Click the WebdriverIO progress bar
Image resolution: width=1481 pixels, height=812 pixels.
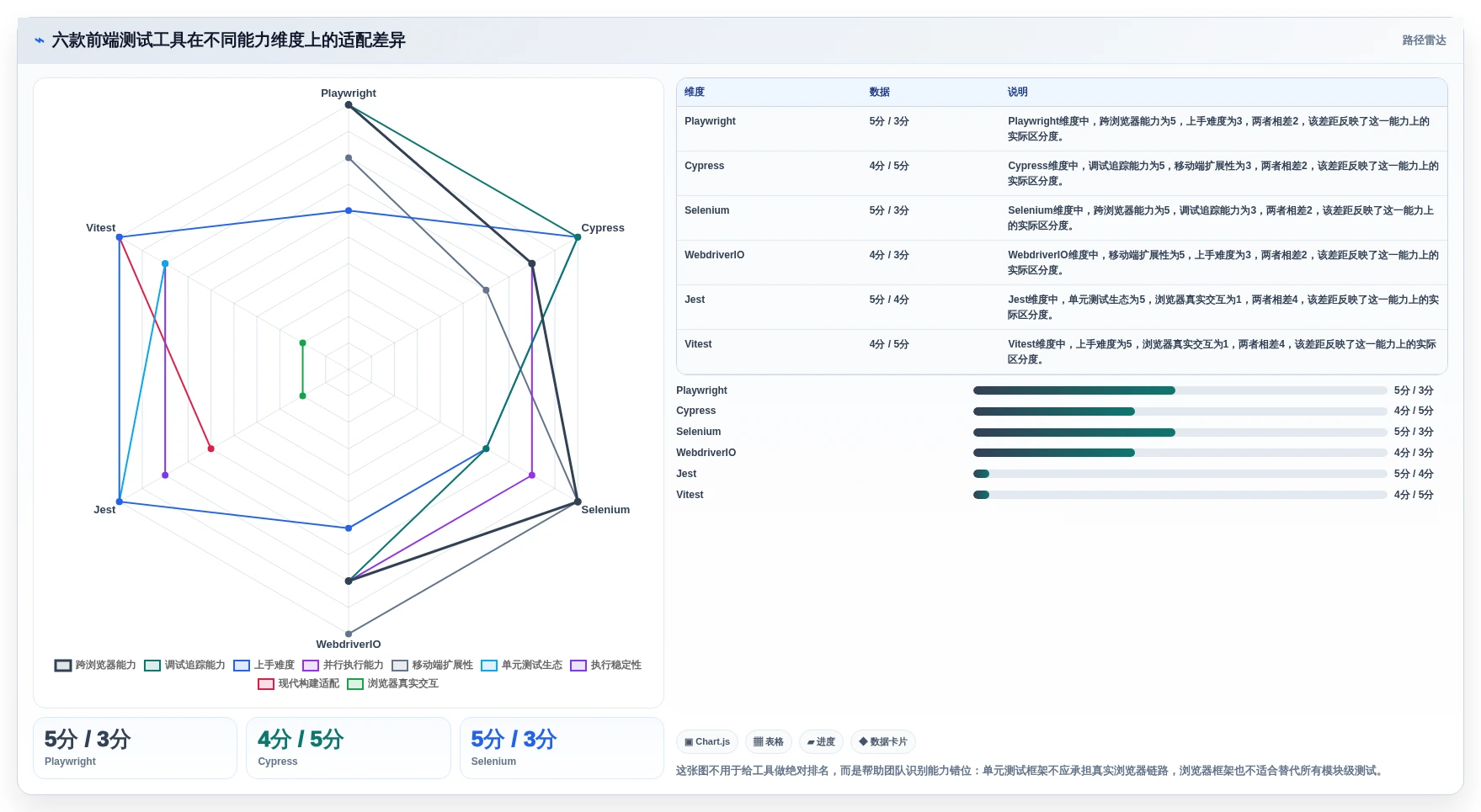click(1180, 453)
